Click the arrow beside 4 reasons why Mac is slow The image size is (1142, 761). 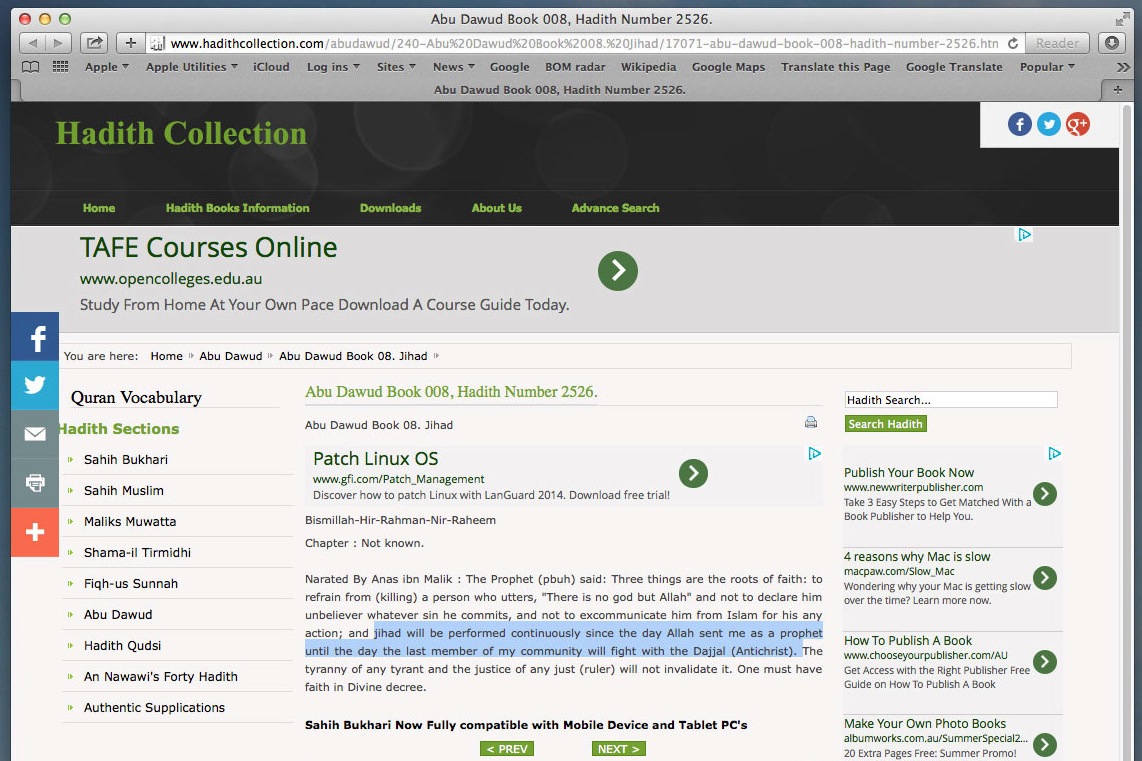click(1044, 578)
